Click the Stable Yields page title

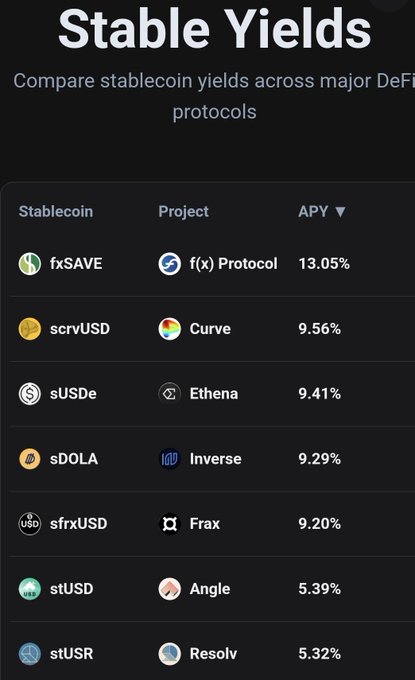pyautogui.click(x=215, y=29)
